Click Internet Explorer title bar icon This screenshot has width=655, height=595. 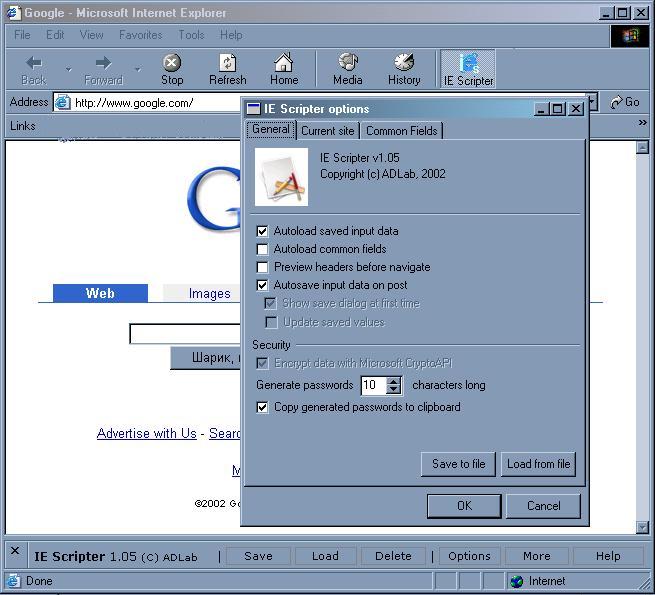coord(14,13)
